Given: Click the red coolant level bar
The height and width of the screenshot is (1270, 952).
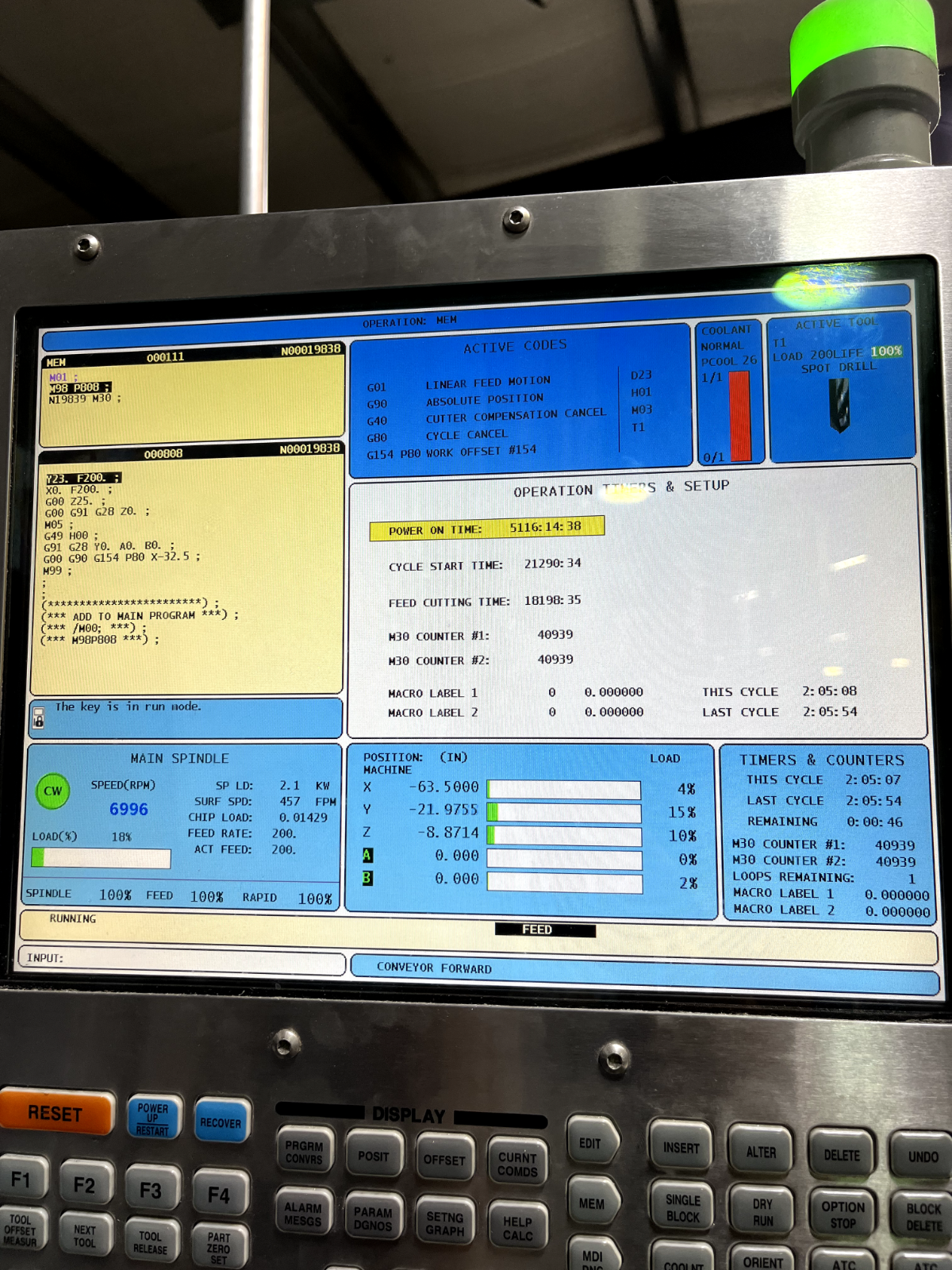Looking at the screenshot, I should point(739,415).
